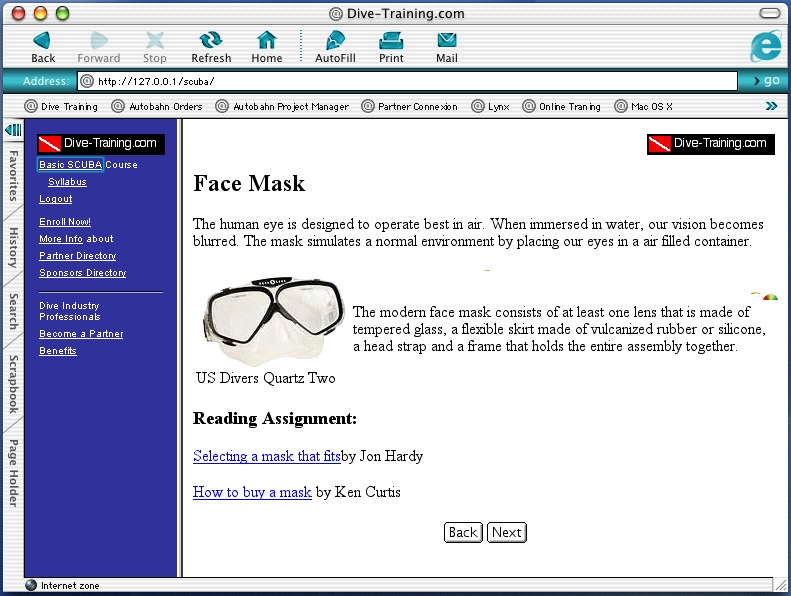Click the US Divers Quartz Two mask image
The height and width of the screenshot is (596, 791).
click(273, 320)
